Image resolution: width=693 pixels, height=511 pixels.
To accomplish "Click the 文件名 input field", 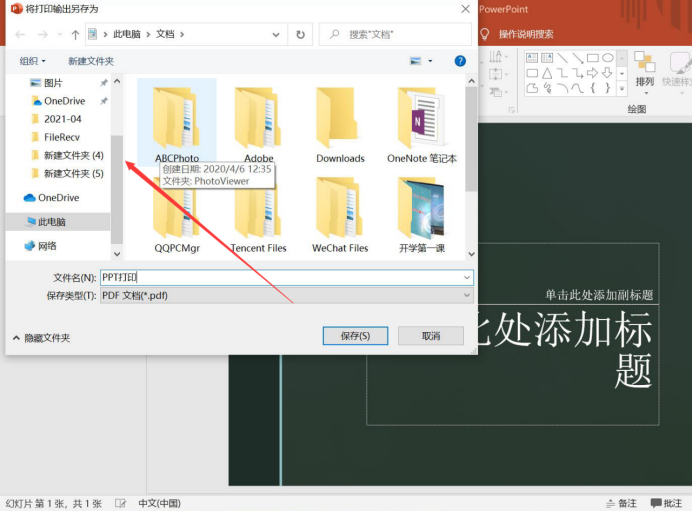I will click(287, 278).
